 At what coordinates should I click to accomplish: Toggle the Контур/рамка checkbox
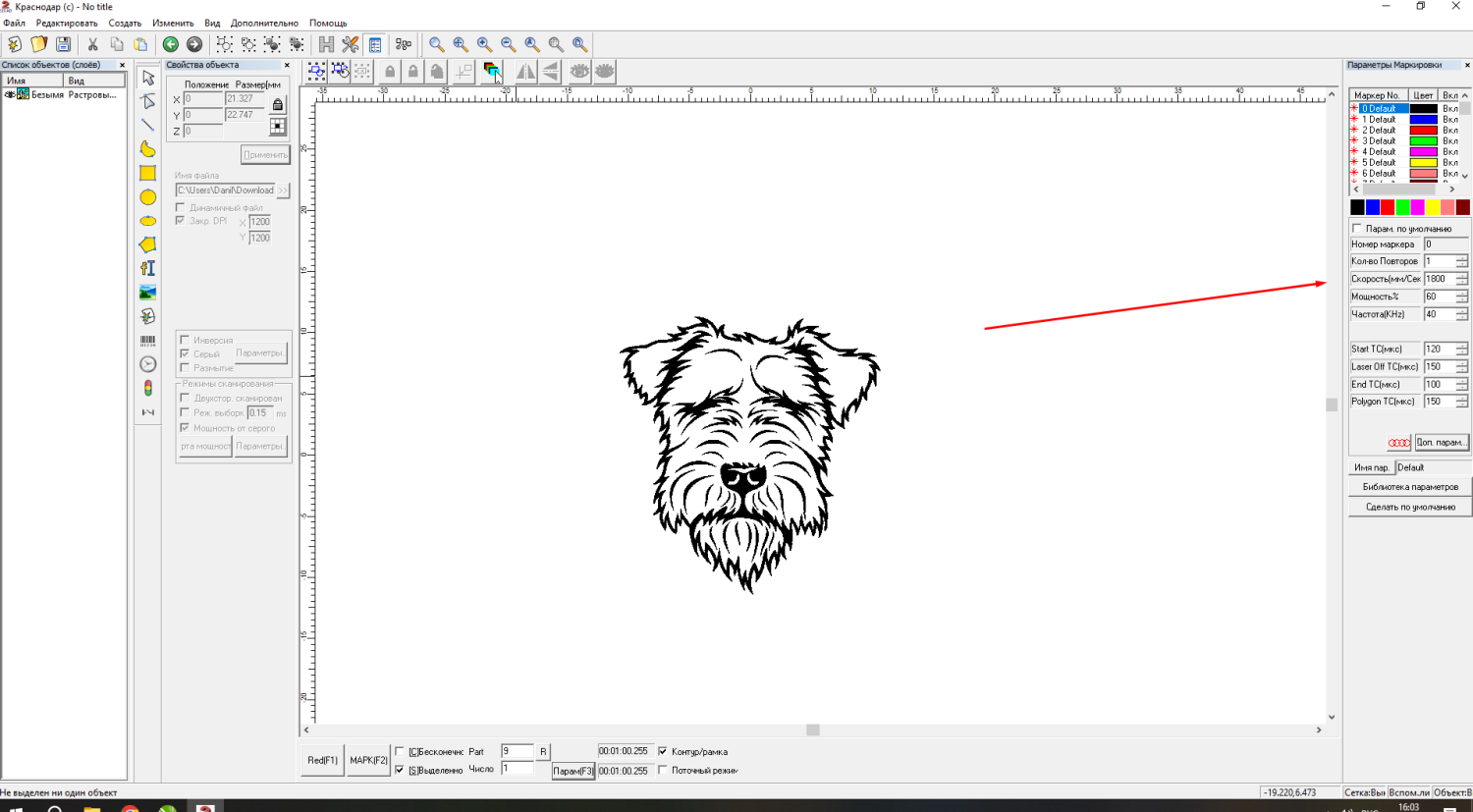[x=663, y=752]
